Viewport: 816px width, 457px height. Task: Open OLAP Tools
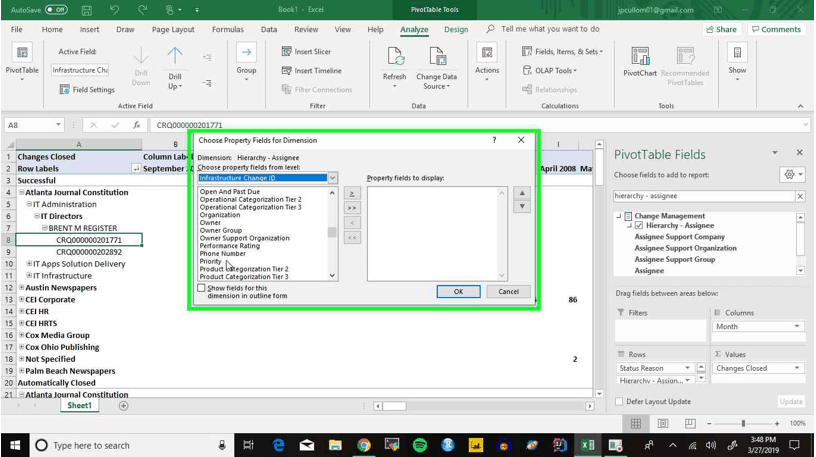[550, 71]
